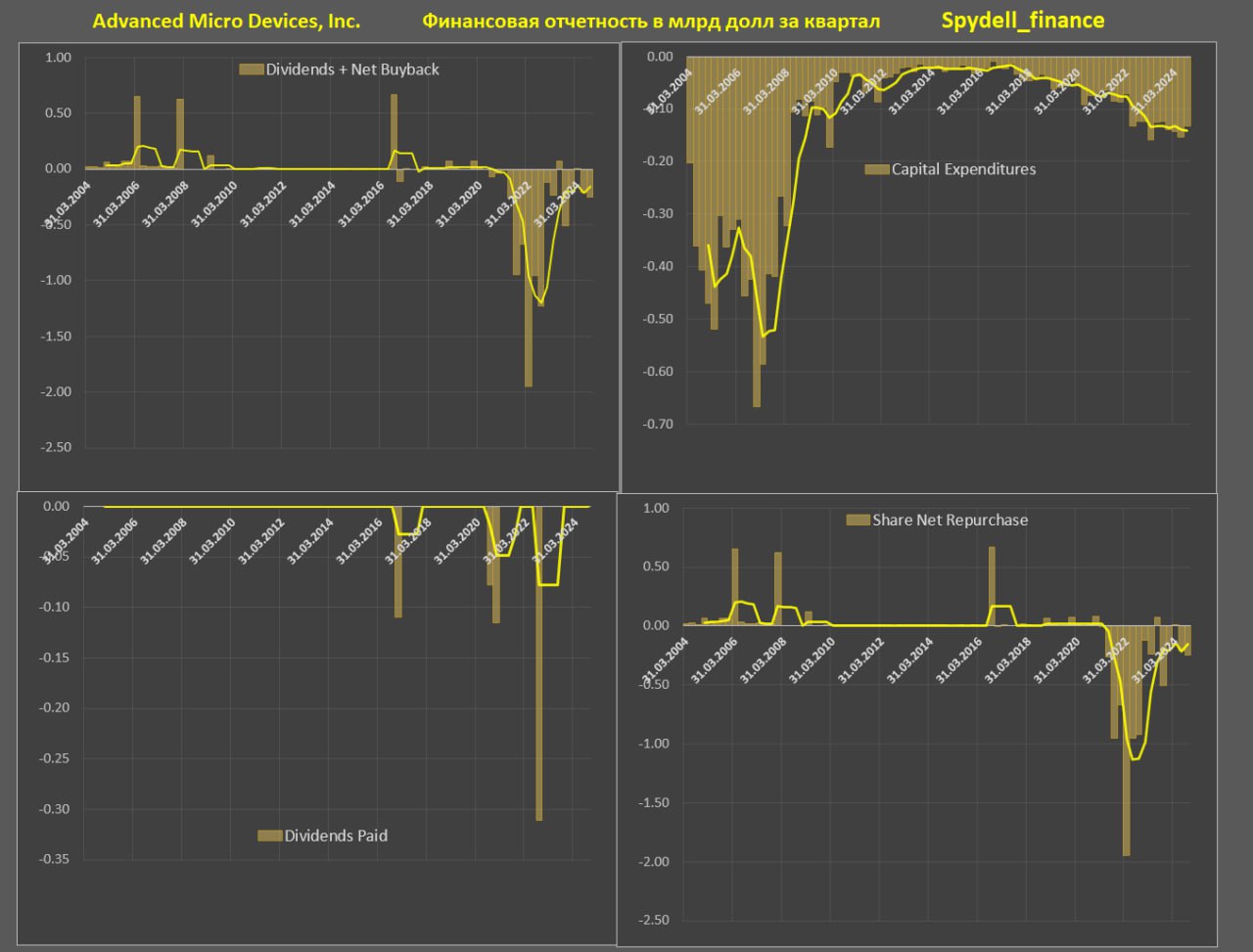This screenshot has width=1253, height=952.
Task: Click the Dividends + Net Buyback legend swatch
Action: pyautogui.click(x=252, y=69)
